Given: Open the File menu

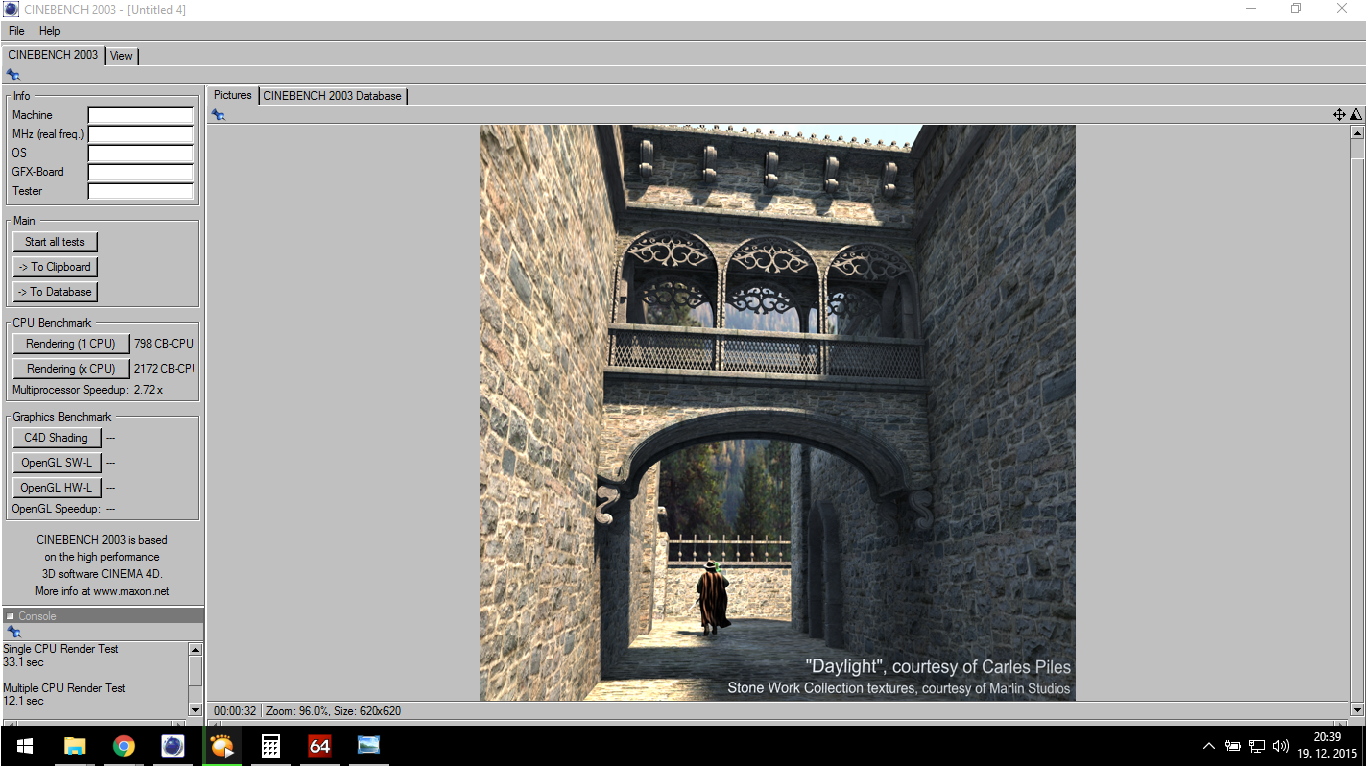Looking at the screenshot, I should tap(17, 31).
